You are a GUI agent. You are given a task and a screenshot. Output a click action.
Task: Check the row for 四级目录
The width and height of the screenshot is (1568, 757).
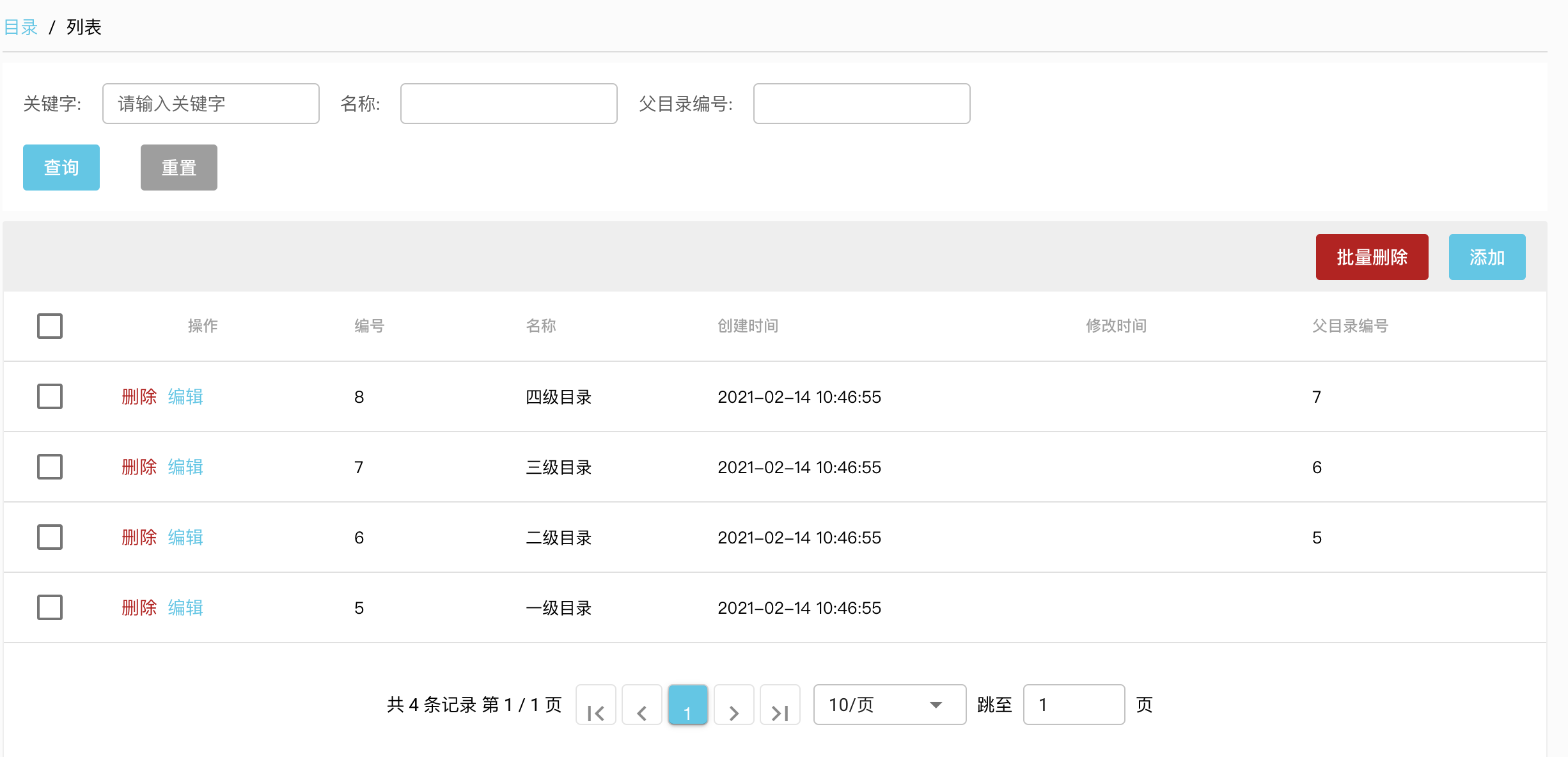50,396
